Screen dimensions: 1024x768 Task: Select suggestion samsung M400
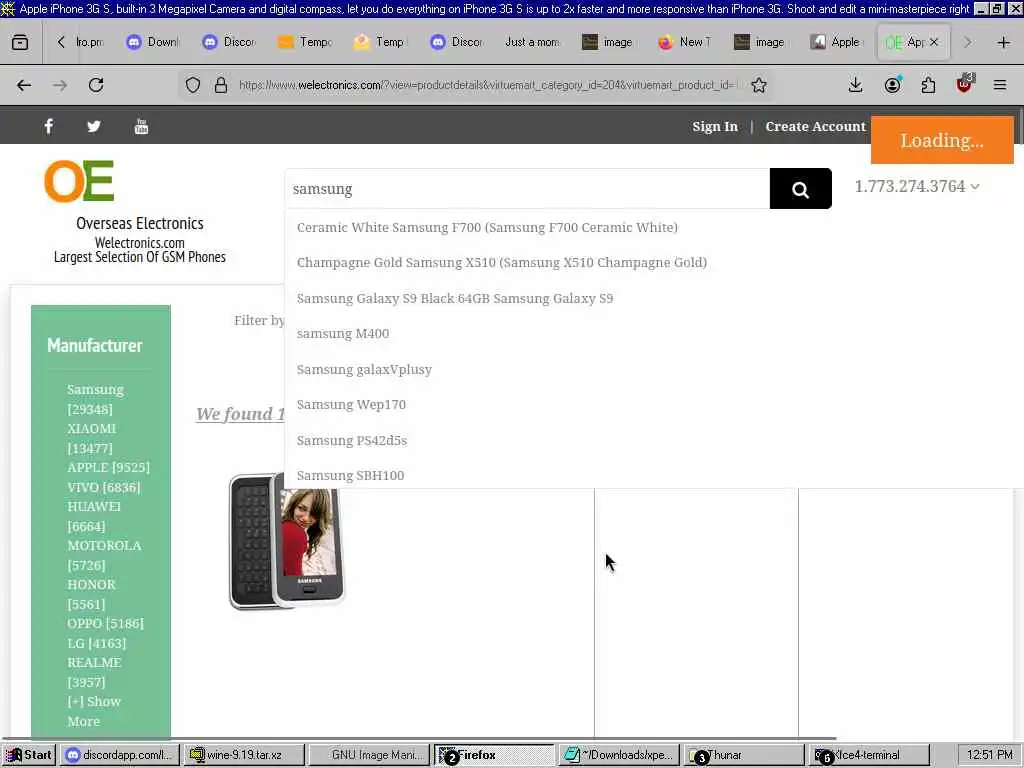point(343,334)
